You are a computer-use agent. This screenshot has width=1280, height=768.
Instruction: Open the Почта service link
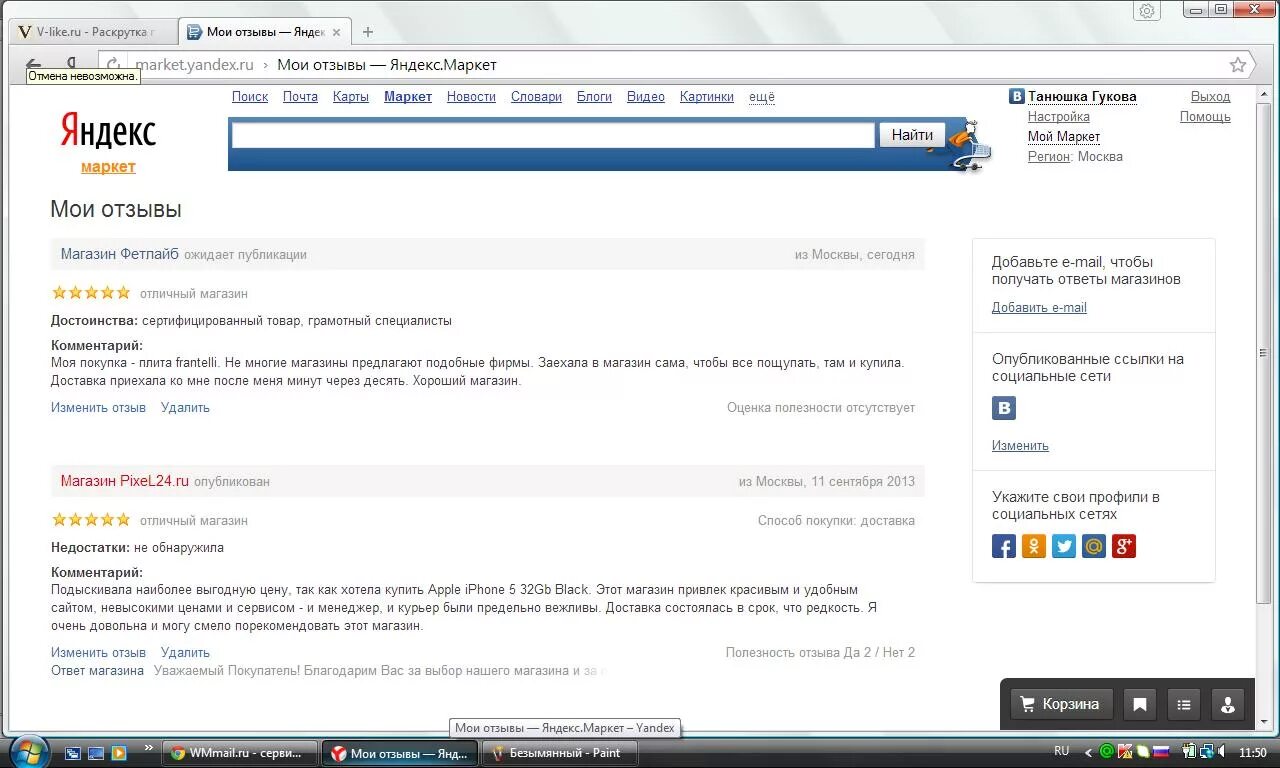(300, 97)
